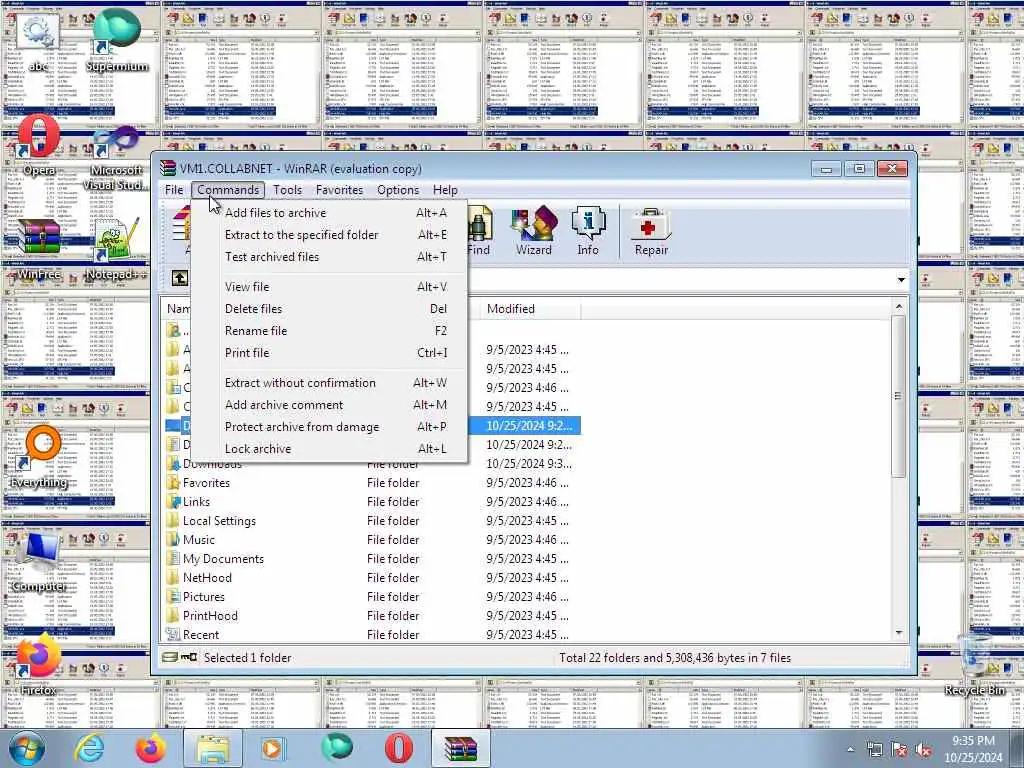Choose Add archive comment
Image resolution: width=1024 pixels, height=768 pixels.
point(330,405)
